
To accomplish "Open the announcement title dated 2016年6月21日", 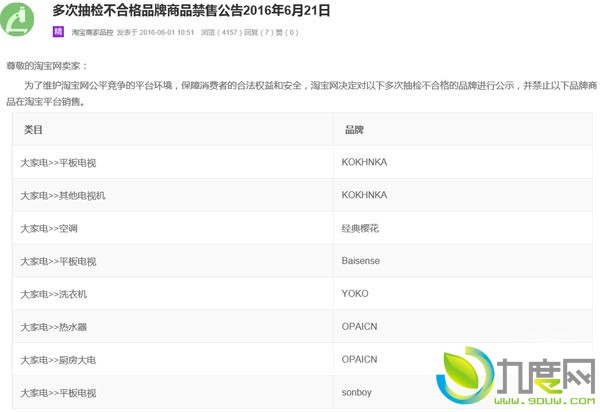I will click(191, 10).
